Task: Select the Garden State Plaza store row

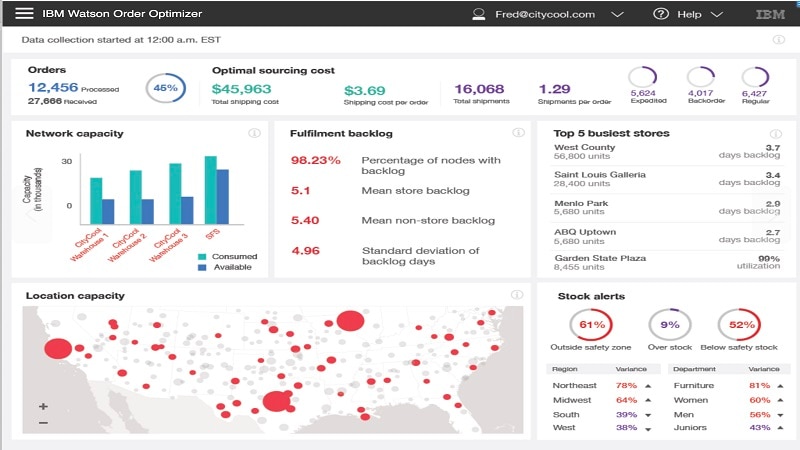Action: click(667, 262)
